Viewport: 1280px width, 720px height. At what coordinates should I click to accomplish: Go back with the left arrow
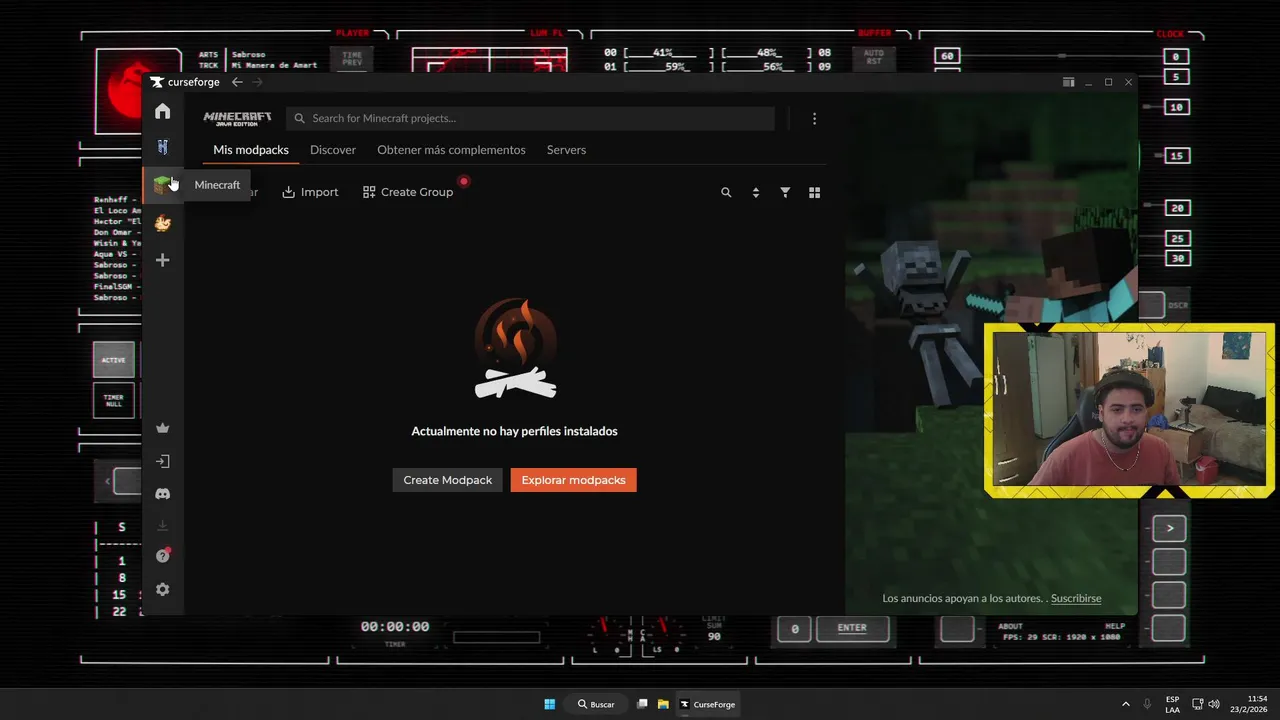click(x=237, y=82)
